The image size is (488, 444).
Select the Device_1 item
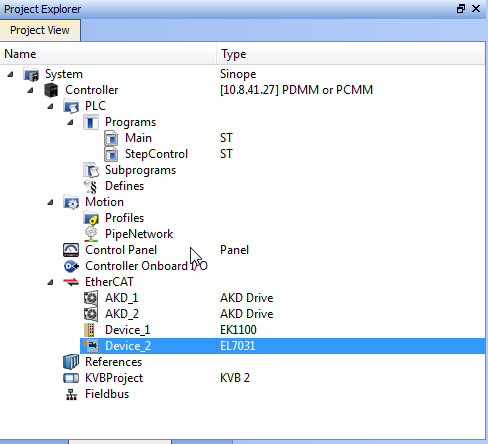pos(128,330)
